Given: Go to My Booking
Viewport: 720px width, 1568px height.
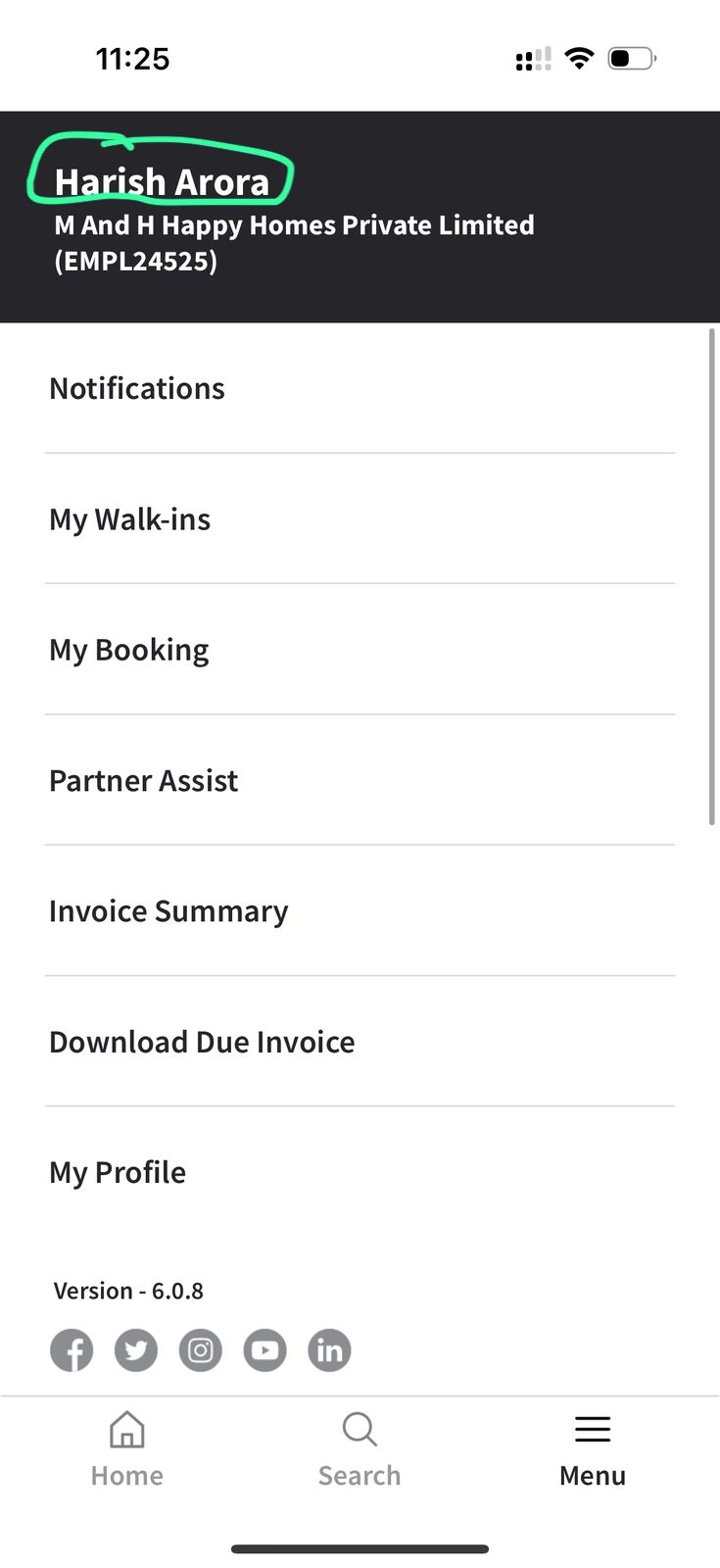Looking at the screenshot, I should (x=129, y=650).
